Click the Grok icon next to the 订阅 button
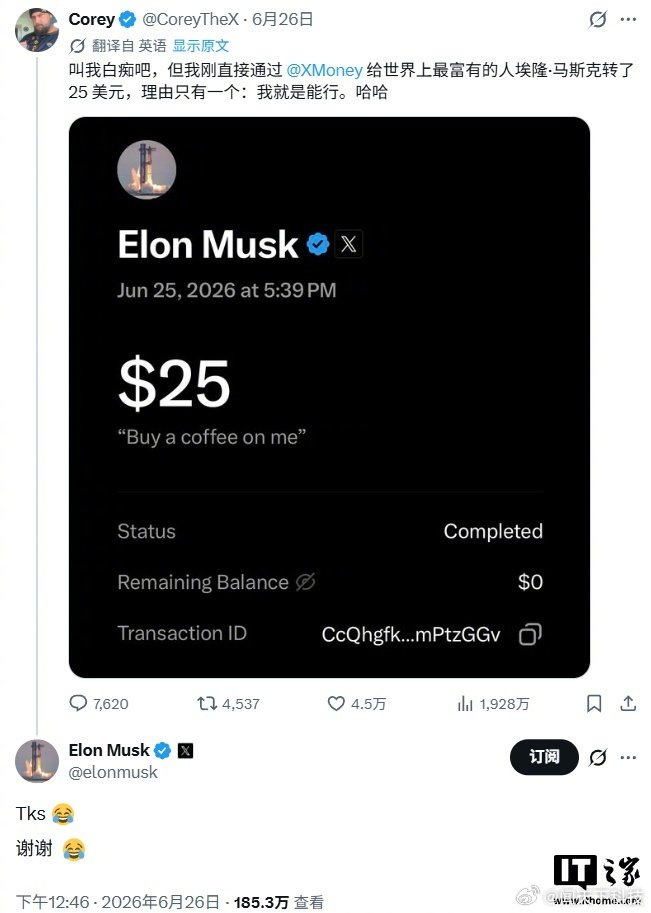This screenshot has height=913, width=651. (x=597, y=758)
